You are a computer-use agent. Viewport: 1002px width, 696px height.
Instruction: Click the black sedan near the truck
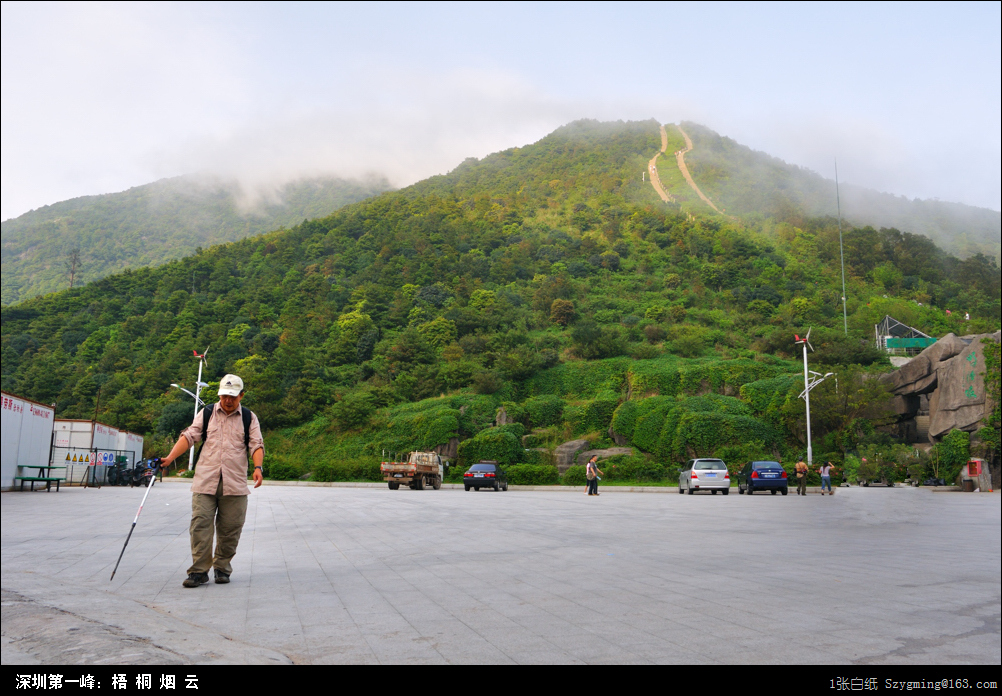(485, 476)
